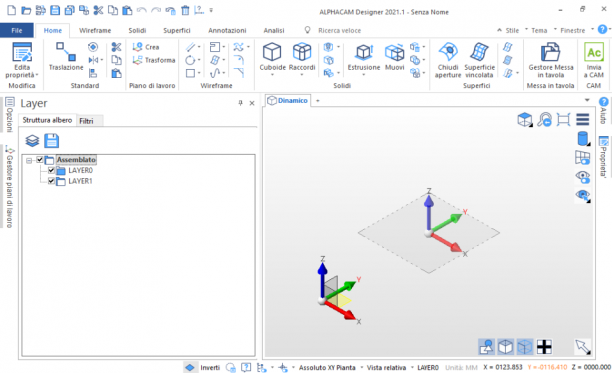Click the Raccordi tool
The image size is (612, 373).
[x=302, y=57]
